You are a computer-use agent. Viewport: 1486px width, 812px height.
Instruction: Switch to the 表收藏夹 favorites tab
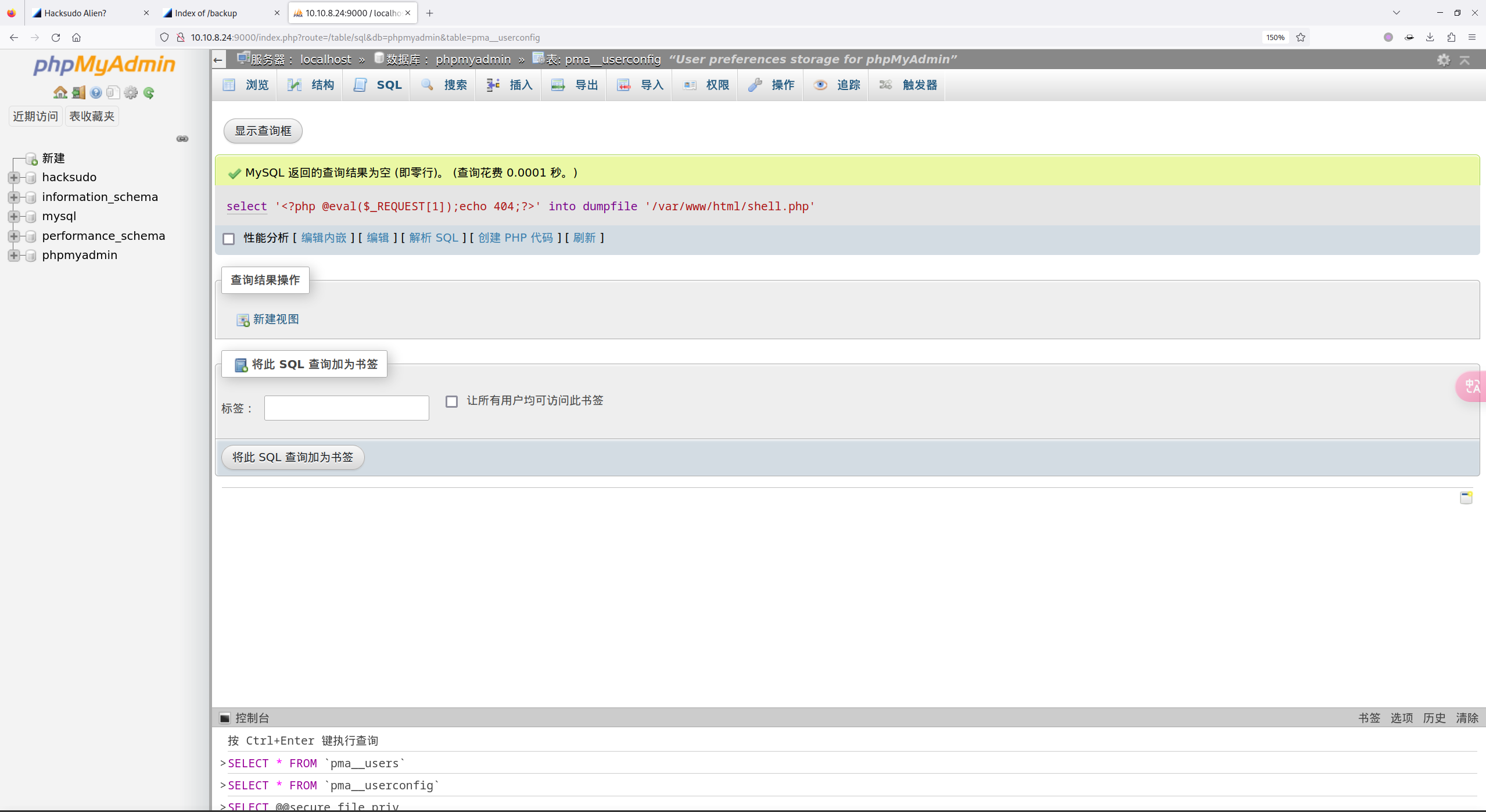point(92,116)
